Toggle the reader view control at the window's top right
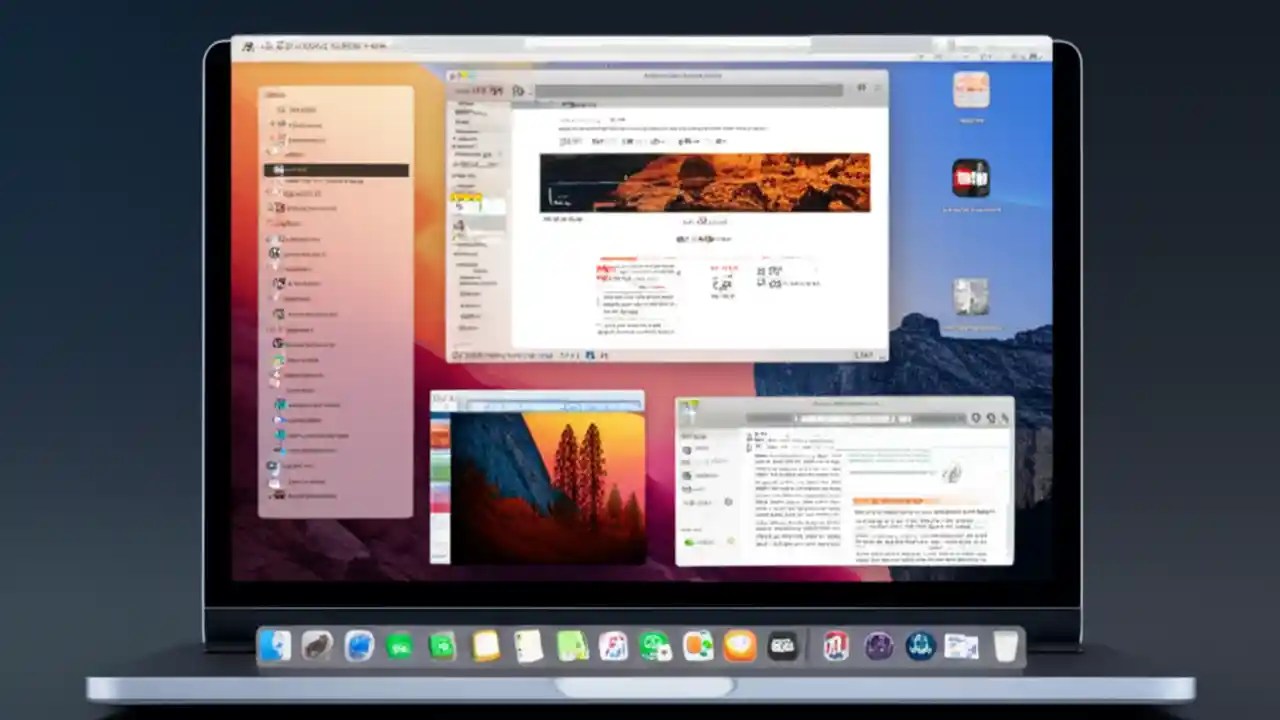 click(861, 88)
